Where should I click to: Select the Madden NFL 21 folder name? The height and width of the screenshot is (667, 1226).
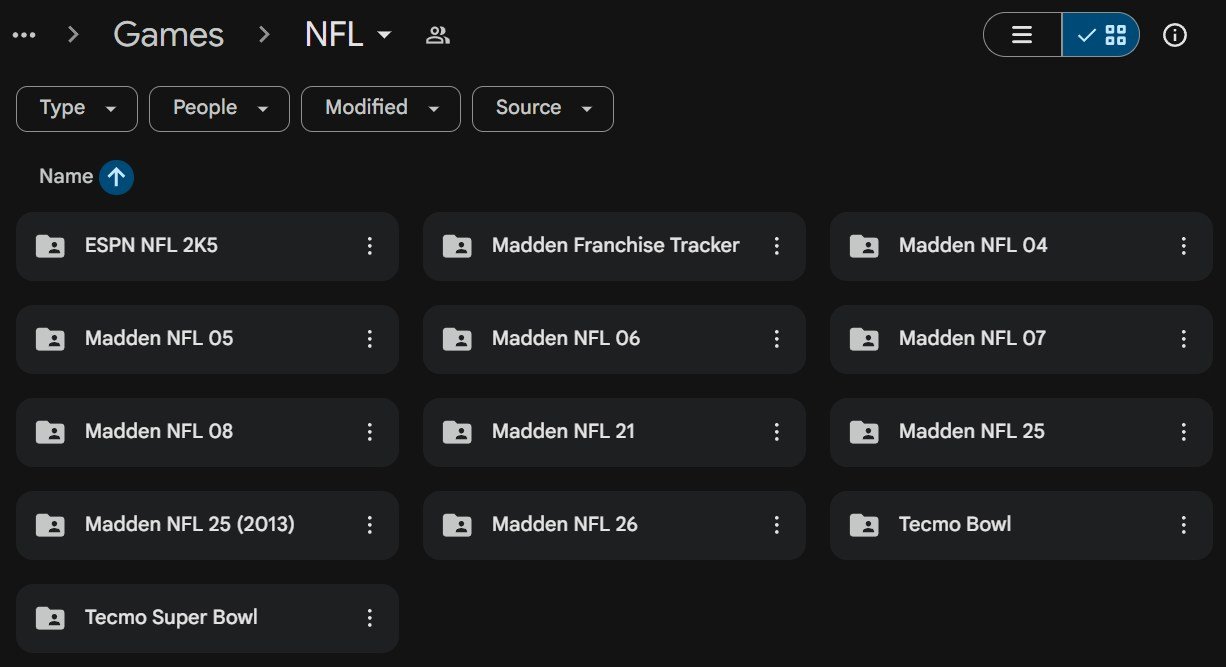pos(563,432)
